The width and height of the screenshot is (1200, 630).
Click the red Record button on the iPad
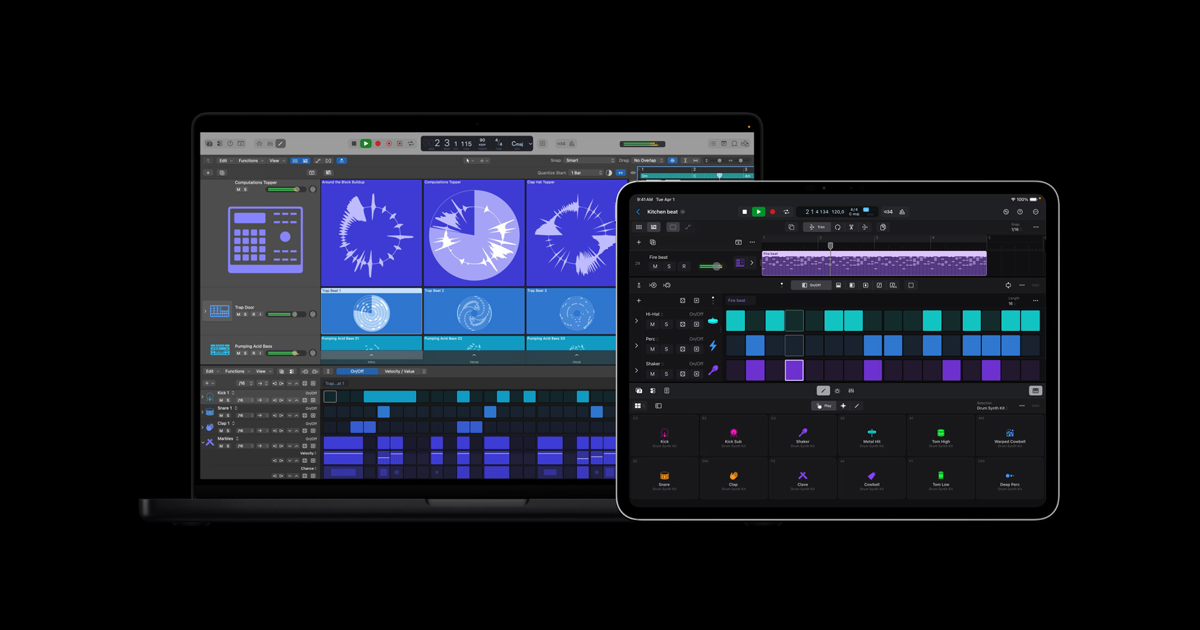click(772, 212)
